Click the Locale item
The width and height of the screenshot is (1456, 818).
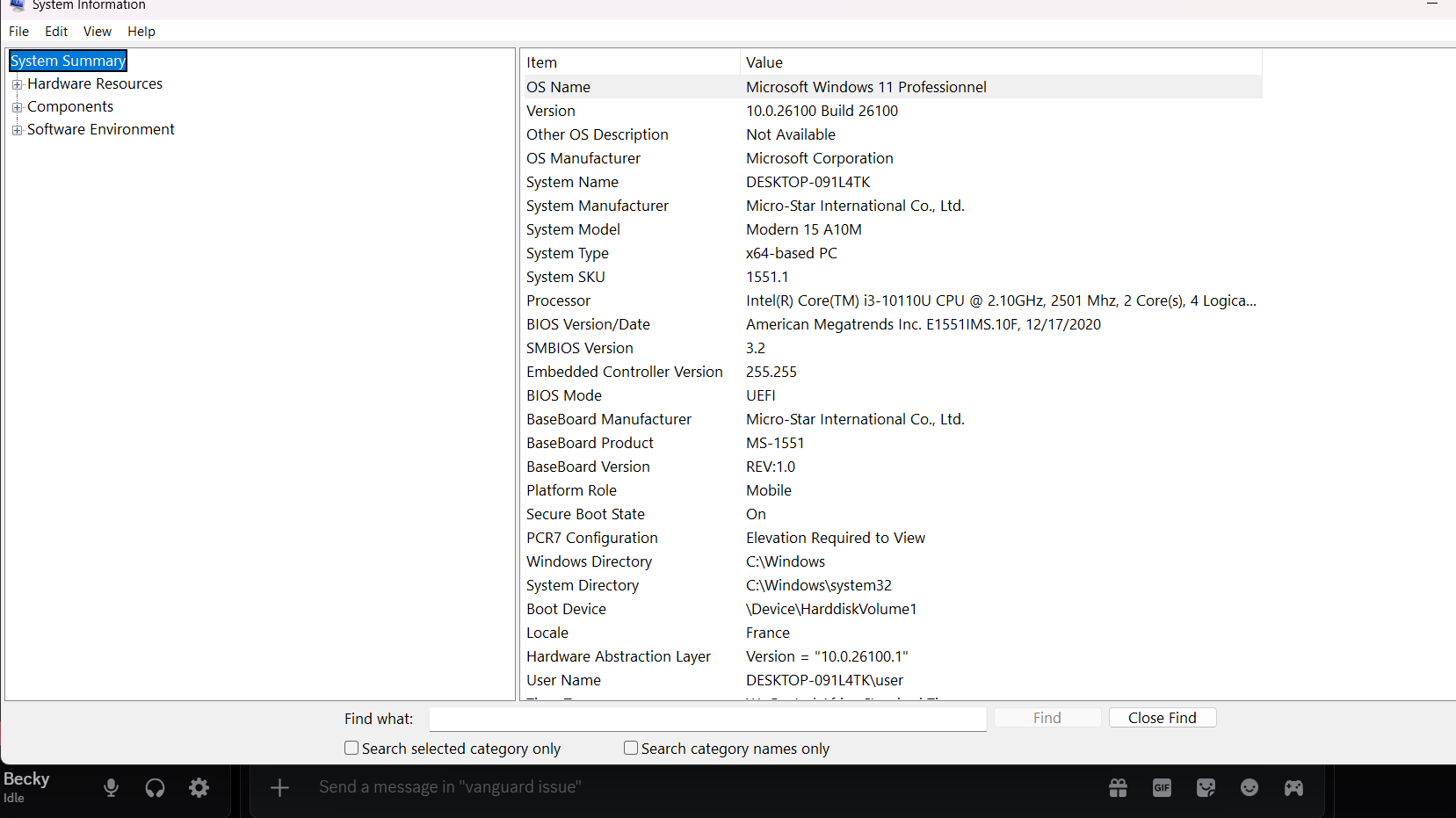pyautogui.click(x=547, y=633)
